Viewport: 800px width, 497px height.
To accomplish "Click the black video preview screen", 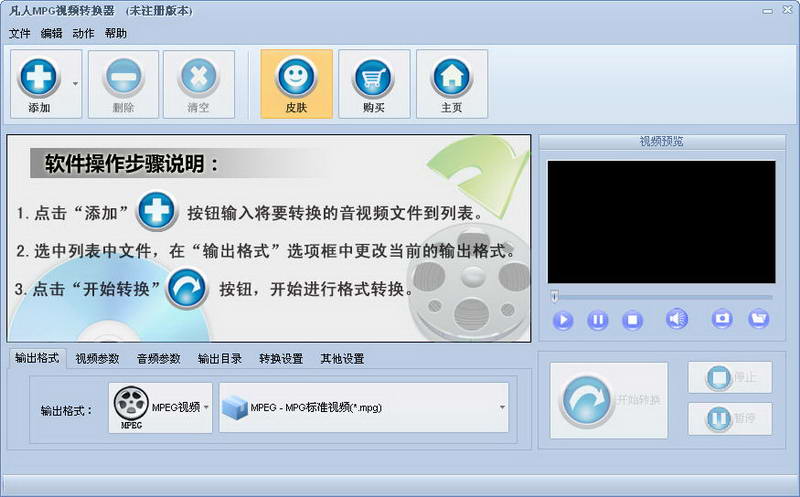I will point(661,222).
